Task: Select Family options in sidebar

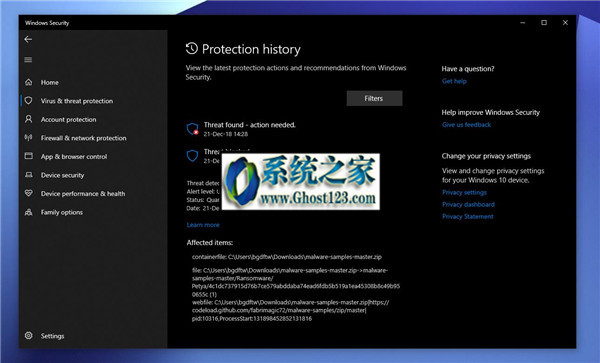Action: click(62, 212)
